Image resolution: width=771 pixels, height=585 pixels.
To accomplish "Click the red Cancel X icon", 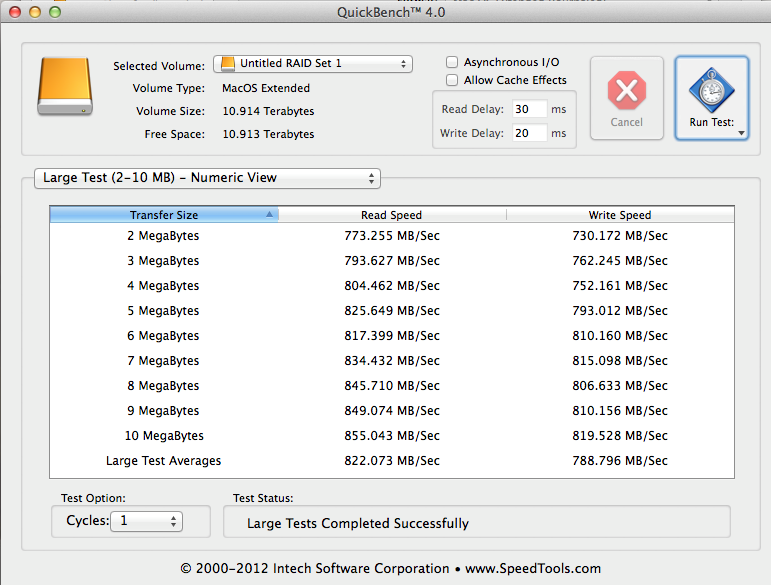I will click(x=626, y=92).
